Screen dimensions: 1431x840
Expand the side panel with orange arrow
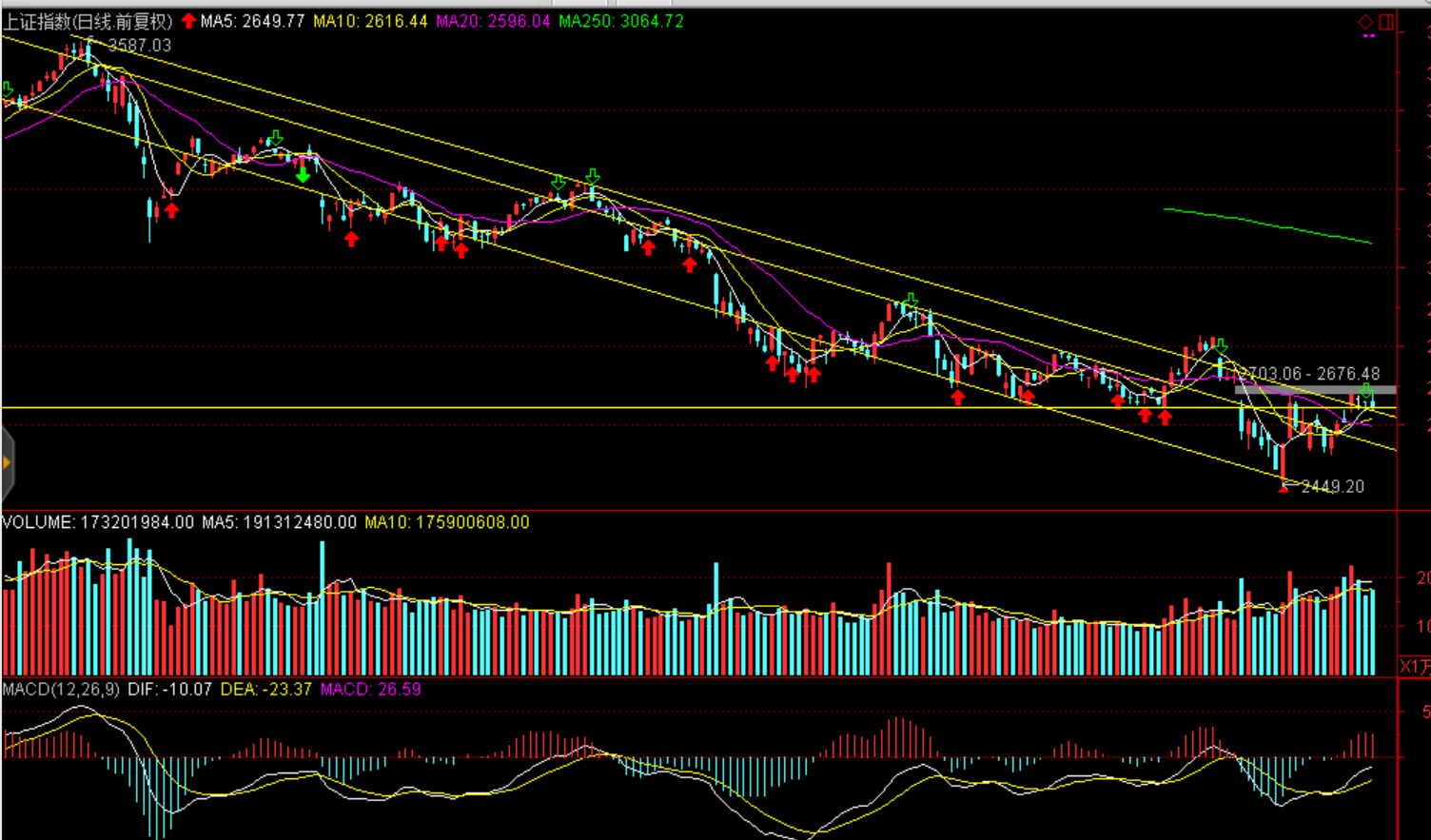pyautogui.click(x=7, y=462)
